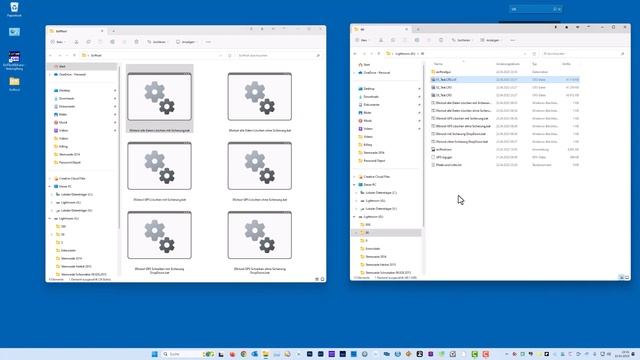Click the cut icon in the left Explorer toolbar
This screenshot has width=640, height=360.
coord(76,42)
